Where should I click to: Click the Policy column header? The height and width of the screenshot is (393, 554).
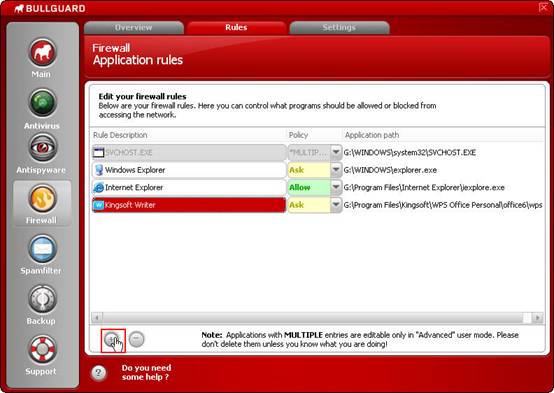coord(298,135)
